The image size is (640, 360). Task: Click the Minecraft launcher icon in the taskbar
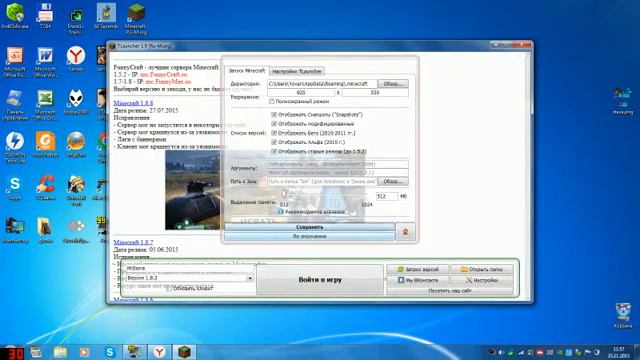point(184,352)
